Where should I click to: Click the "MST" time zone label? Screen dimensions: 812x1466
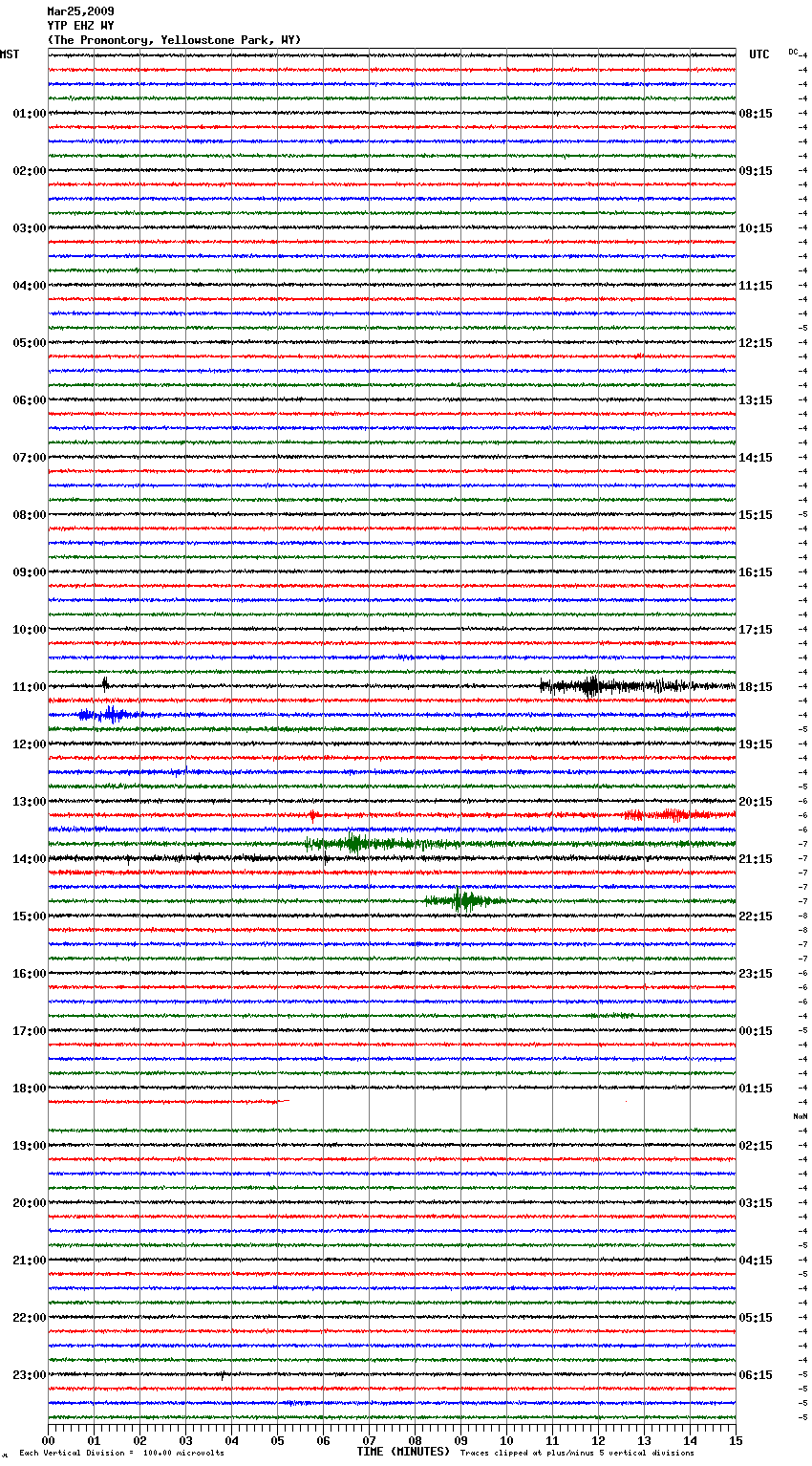[10, 54]
